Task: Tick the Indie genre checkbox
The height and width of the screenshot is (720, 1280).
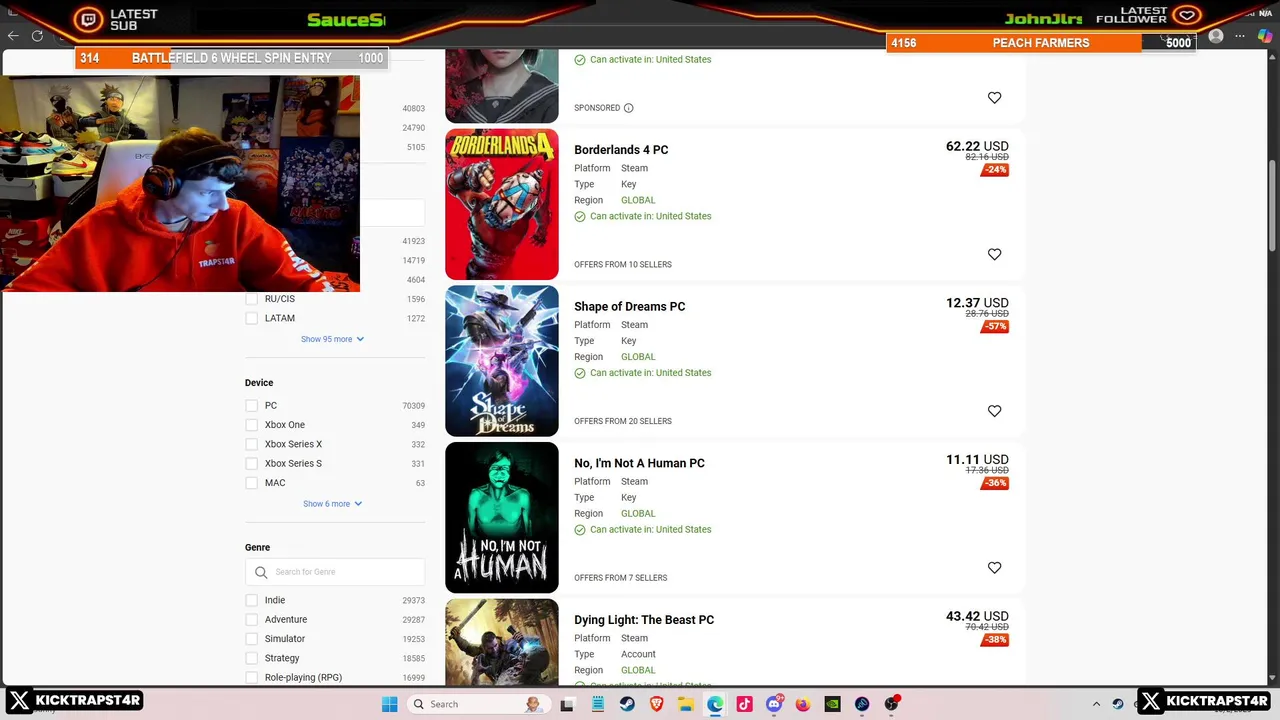Action: 251,600
